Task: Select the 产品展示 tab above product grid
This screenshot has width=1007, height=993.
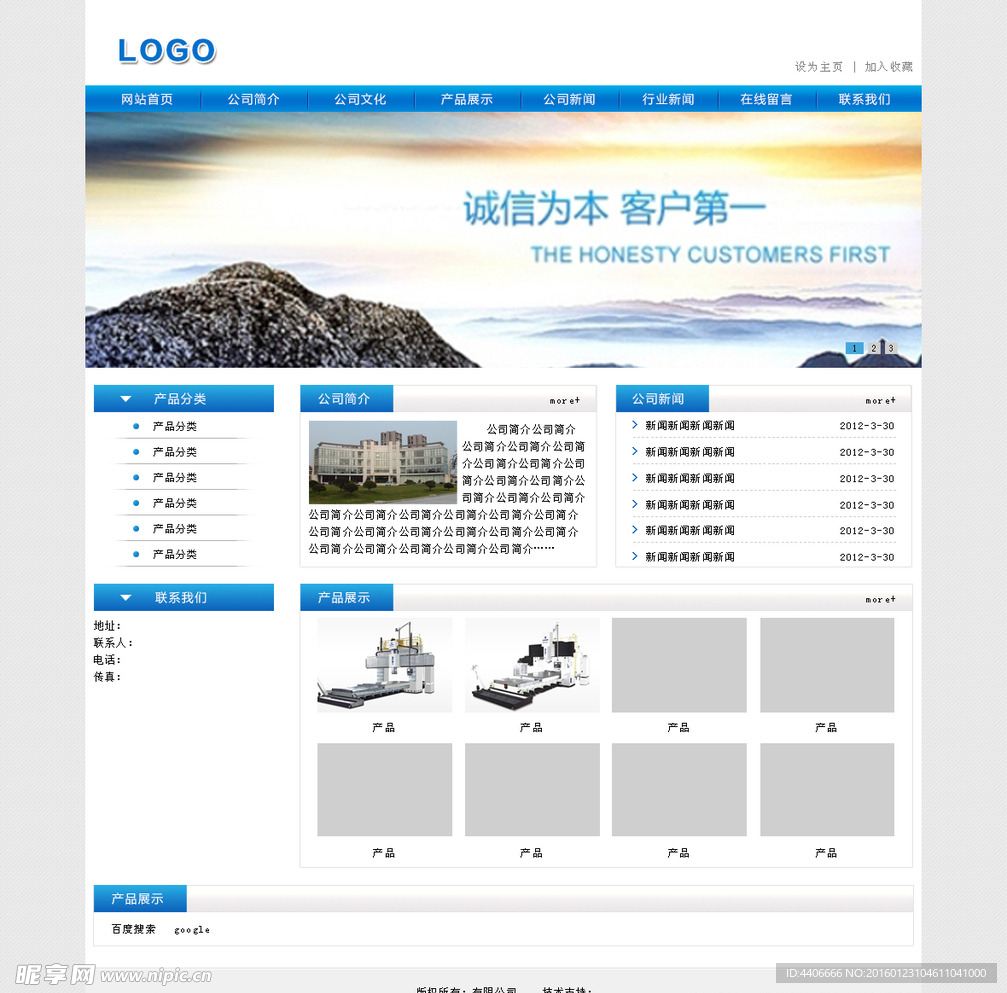Action: click(347, 598)
